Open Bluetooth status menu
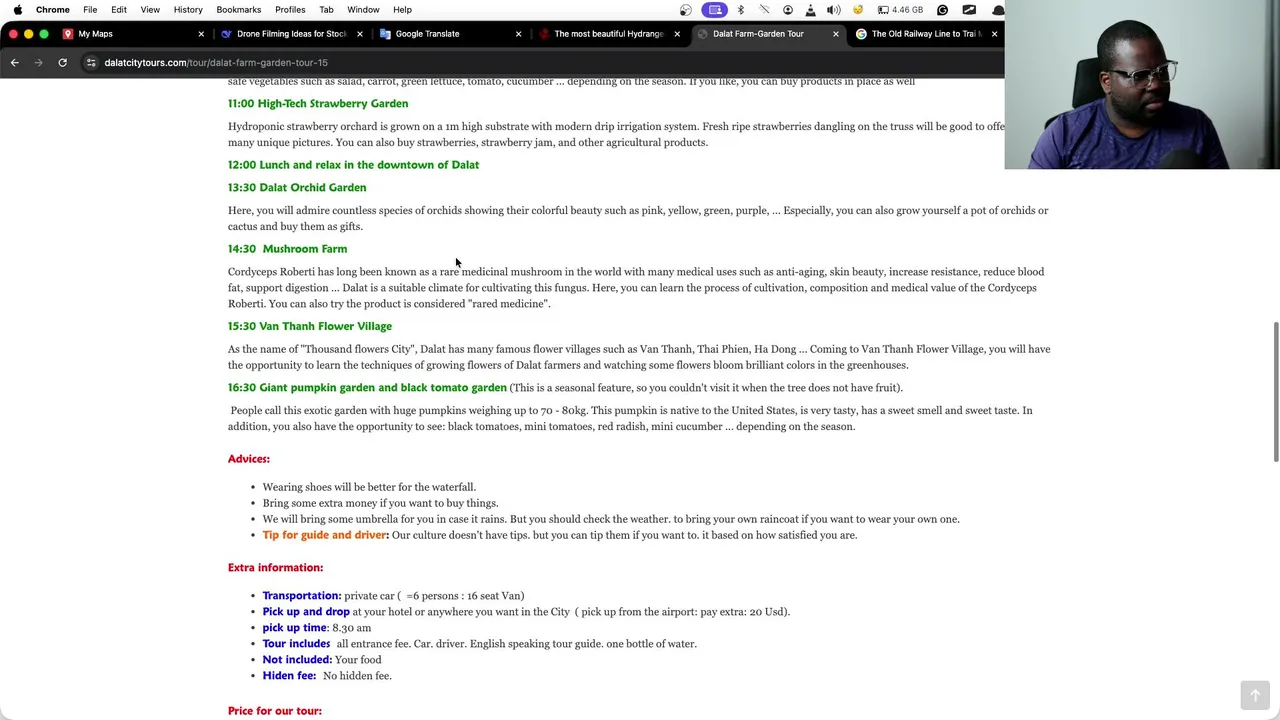 tap(741, 10)
